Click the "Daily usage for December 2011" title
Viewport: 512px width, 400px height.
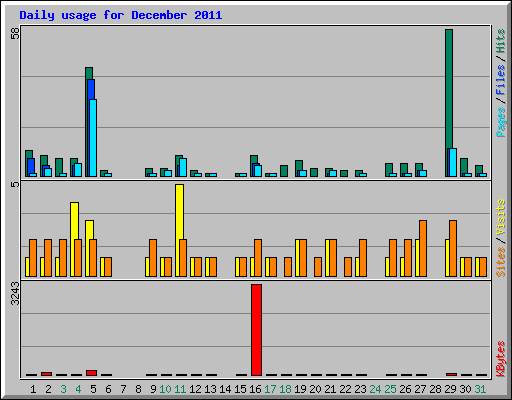coord(121,16)
